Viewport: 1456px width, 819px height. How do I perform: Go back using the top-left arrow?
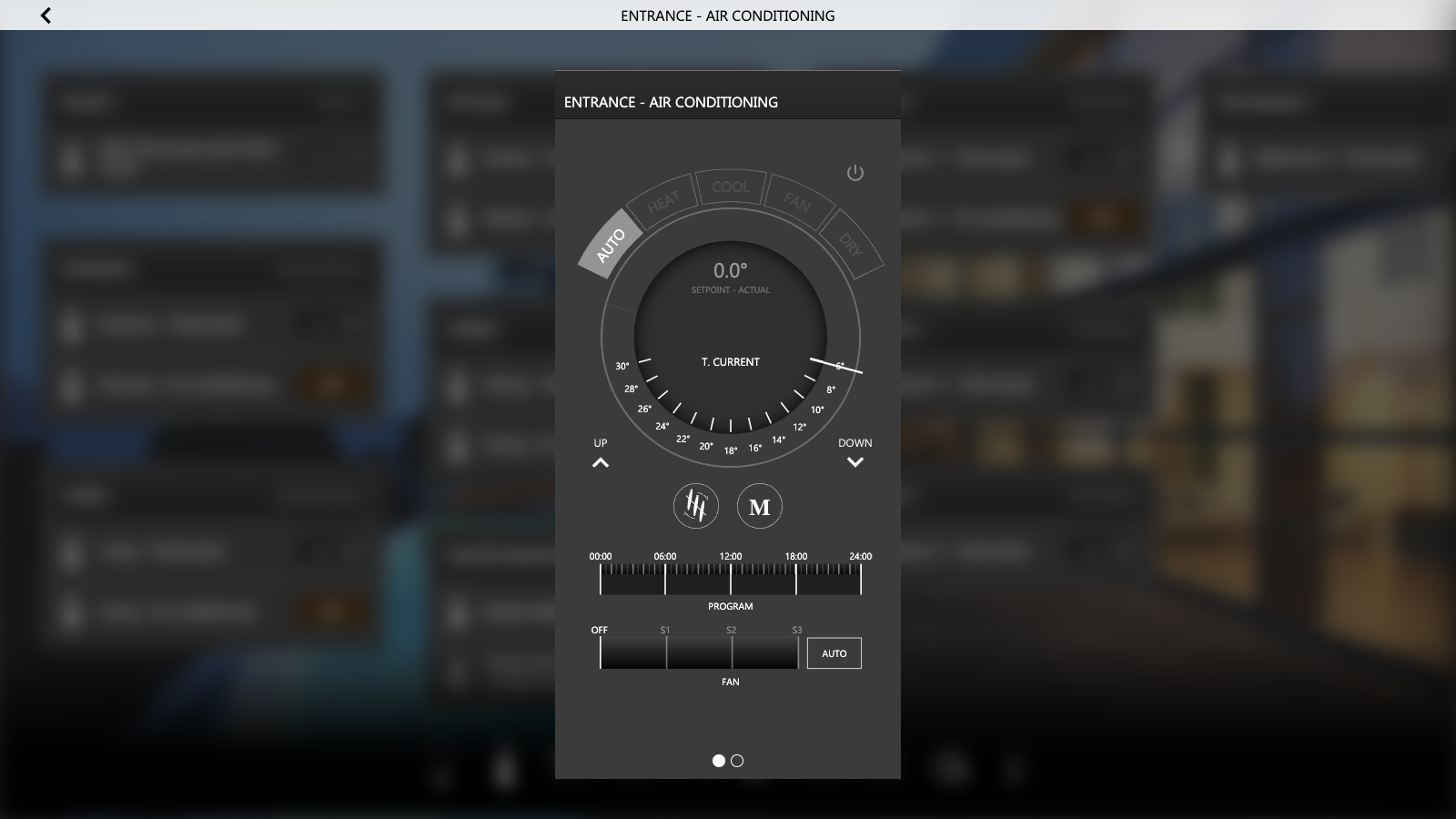[x=45, y=15]
